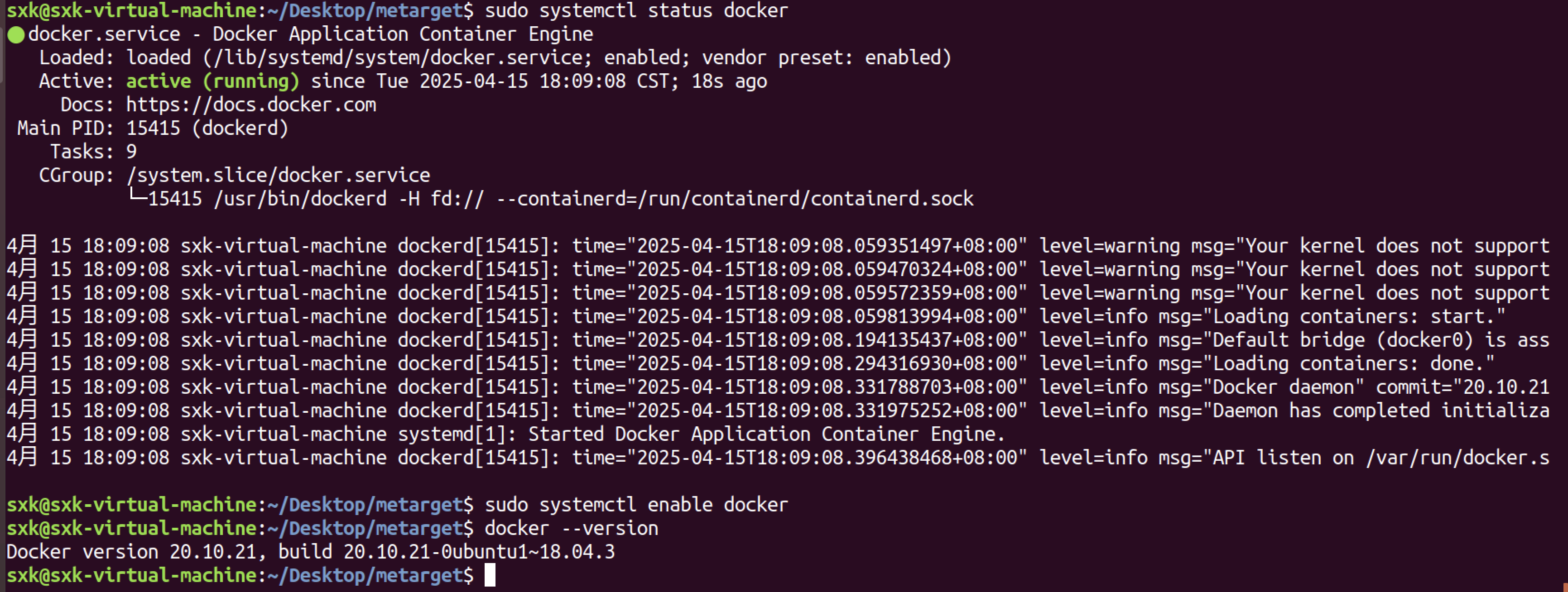The width and height of the screenshot is (1568, 592).
Task: Click the "docker --version" command text
Action: tap(571, 528)
